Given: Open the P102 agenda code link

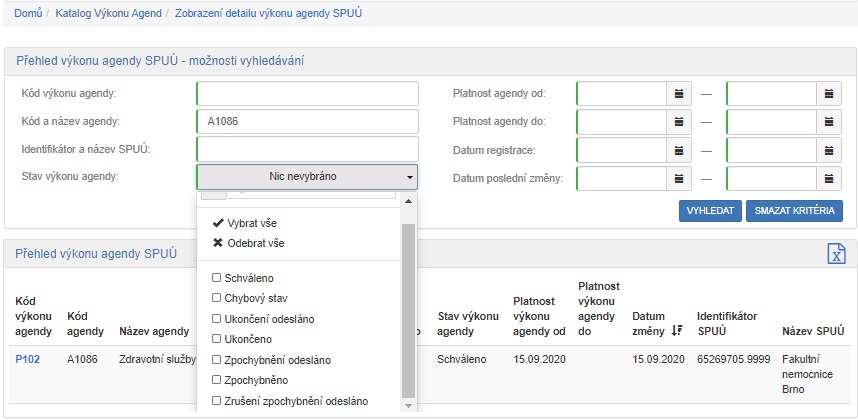Looking at the screenshot, I should point(28,359).
